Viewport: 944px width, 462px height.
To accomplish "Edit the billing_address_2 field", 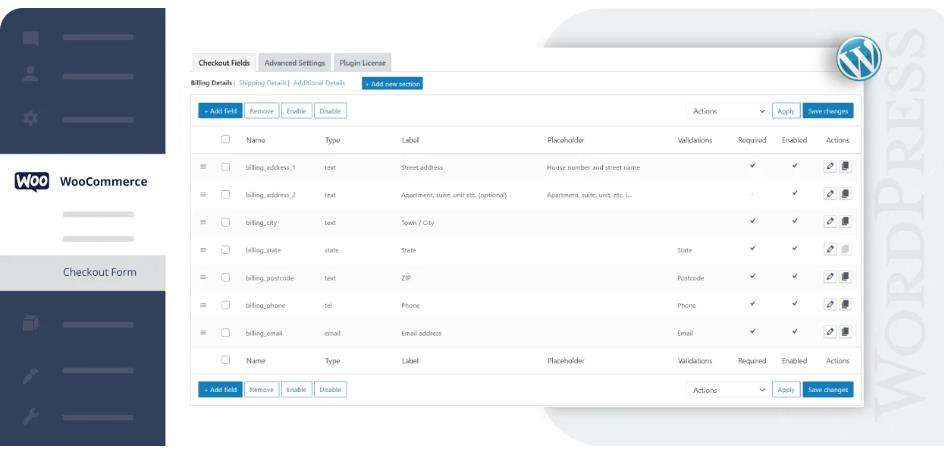I will pos(830,194).
